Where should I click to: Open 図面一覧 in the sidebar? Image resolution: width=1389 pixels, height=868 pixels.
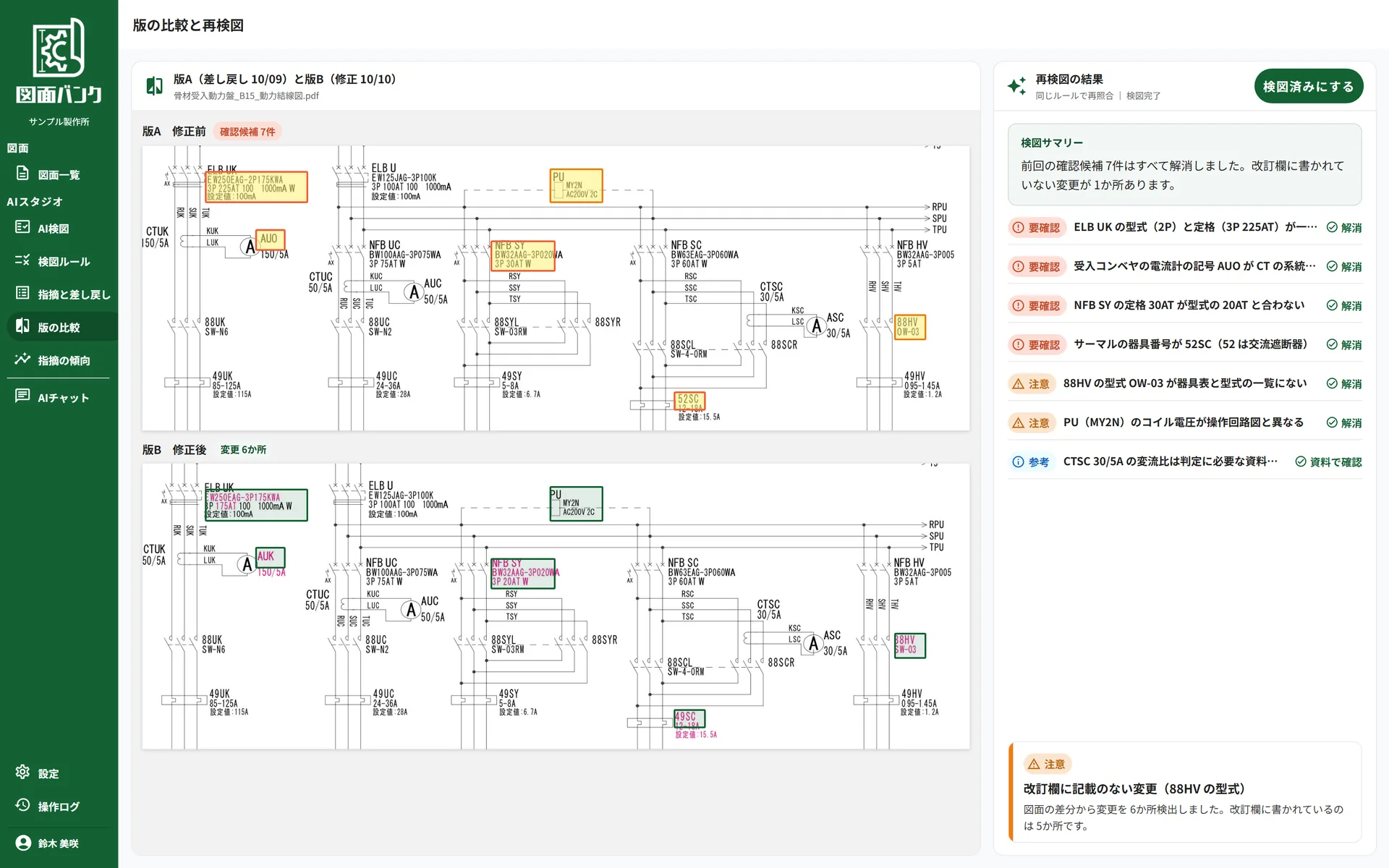pyautogui.click(x=59, y=174)
